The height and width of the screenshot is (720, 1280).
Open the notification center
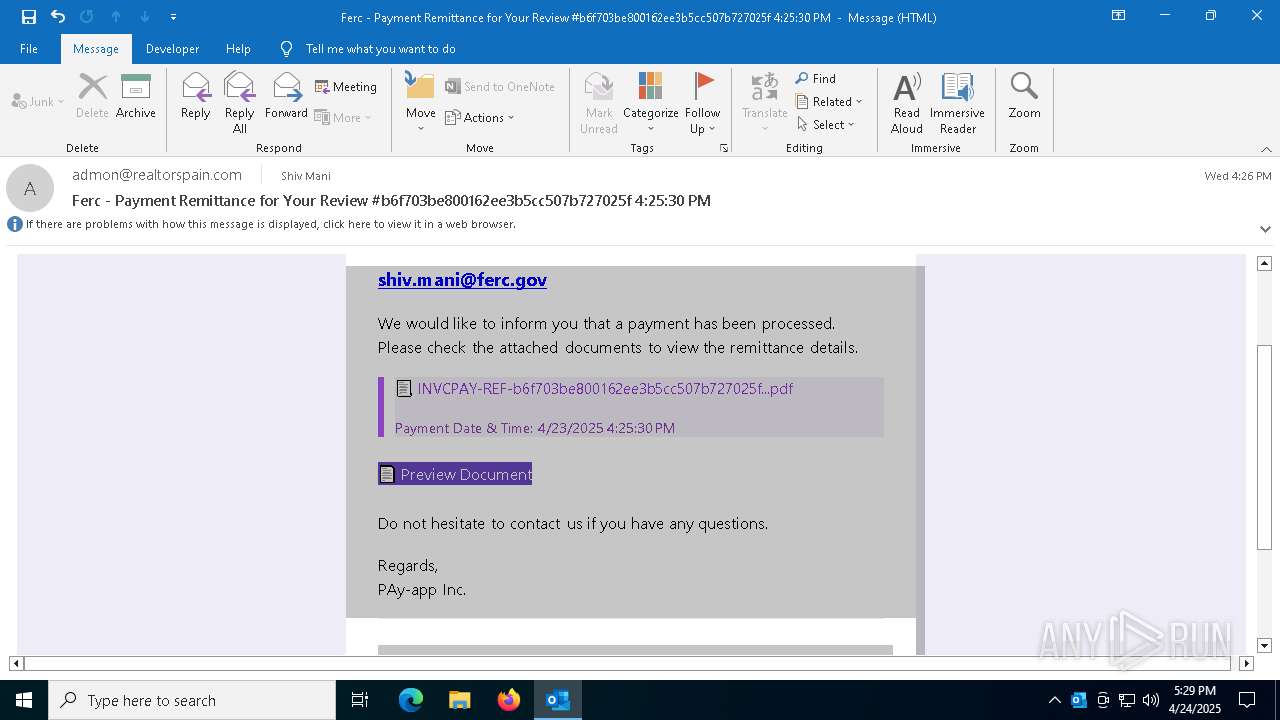1247,700
